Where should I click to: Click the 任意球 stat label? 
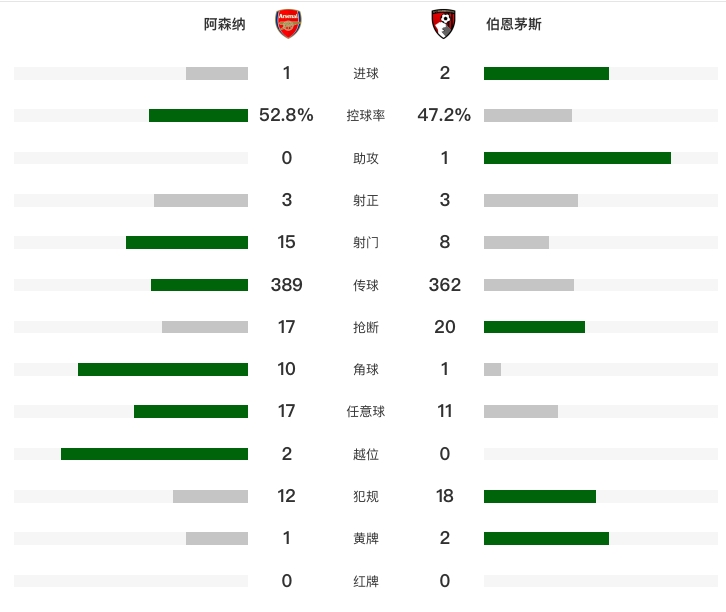click(366, 411)
